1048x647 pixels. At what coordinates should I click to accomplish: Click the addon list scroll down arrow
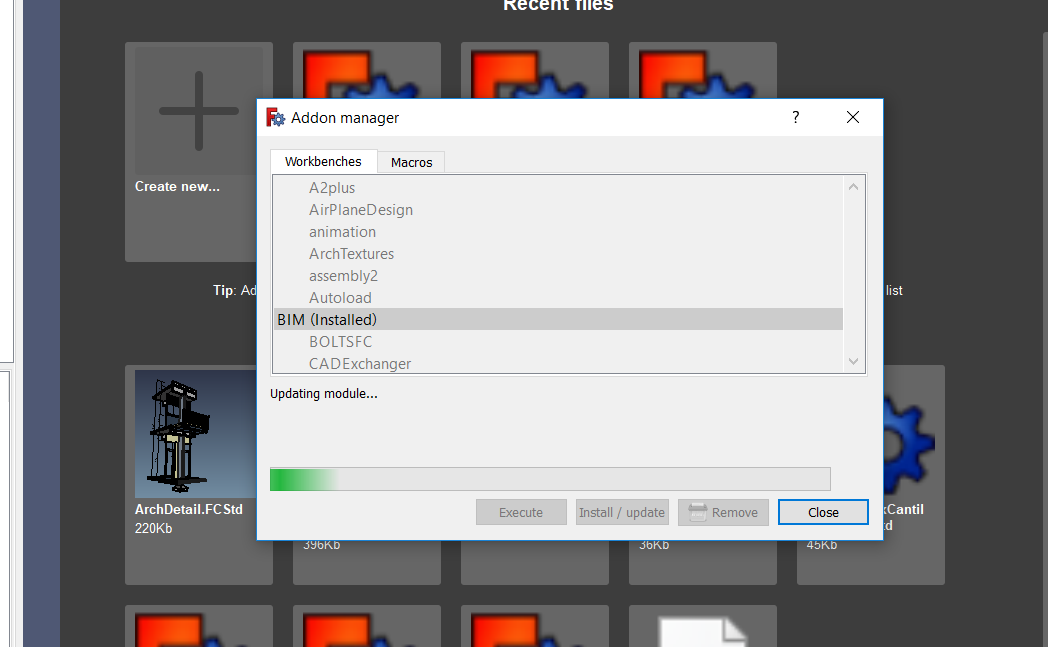pyautogui.click(x=854, y=362)
